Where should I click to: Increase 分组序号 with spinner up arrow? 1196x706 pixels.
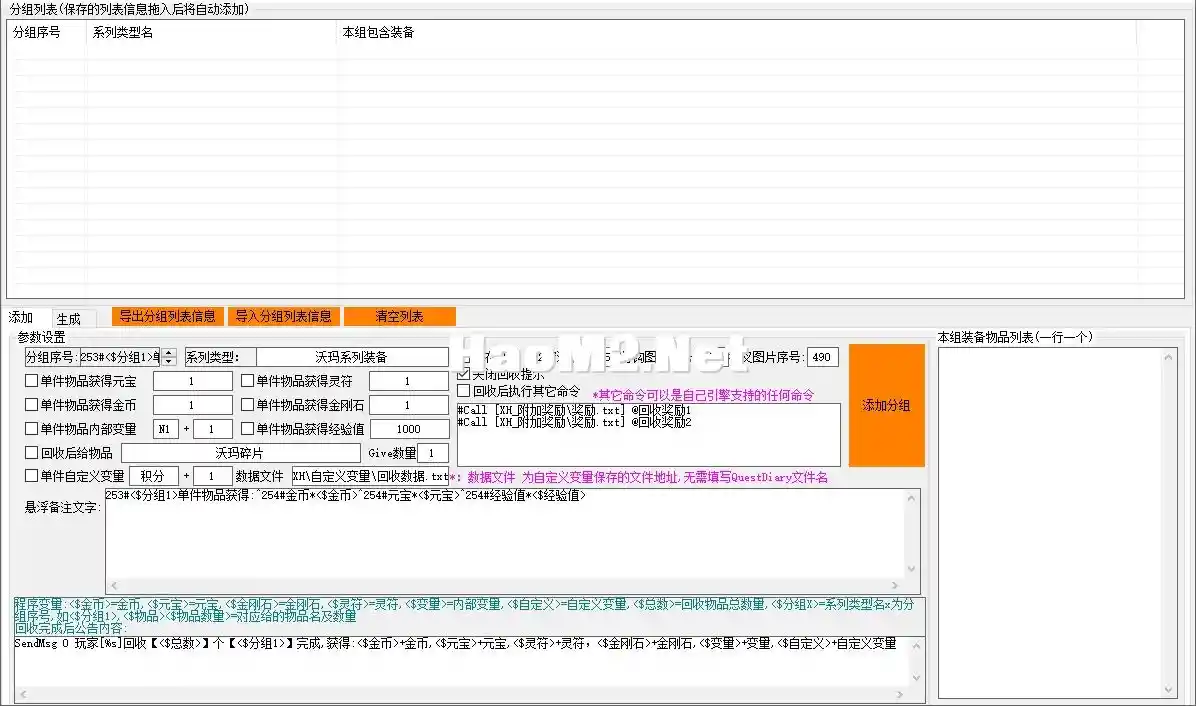click(169, 352)
